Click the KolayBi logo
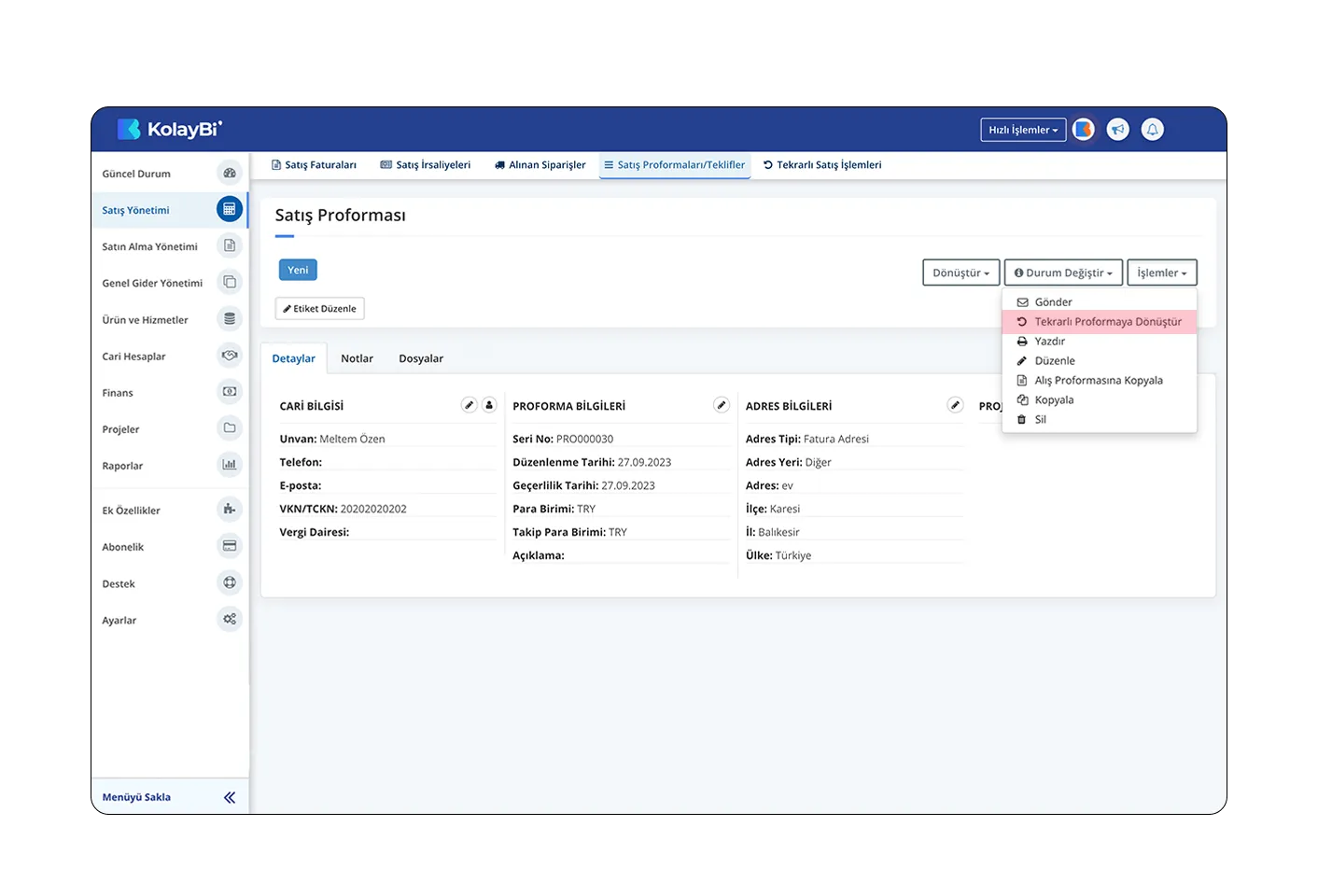The height and width of the screenshot is (896, 1318). click(x=169, y=129)
